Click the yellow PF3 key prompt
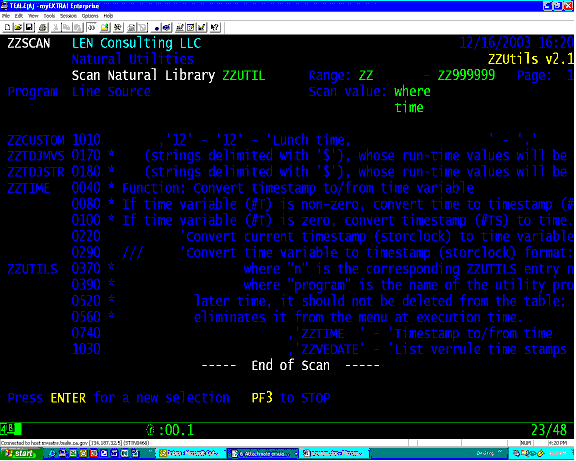 262,398
